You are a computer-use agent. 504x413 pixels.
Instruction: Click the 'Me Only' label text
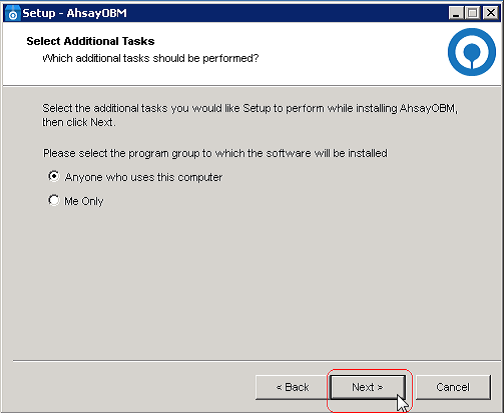point(84,201)
